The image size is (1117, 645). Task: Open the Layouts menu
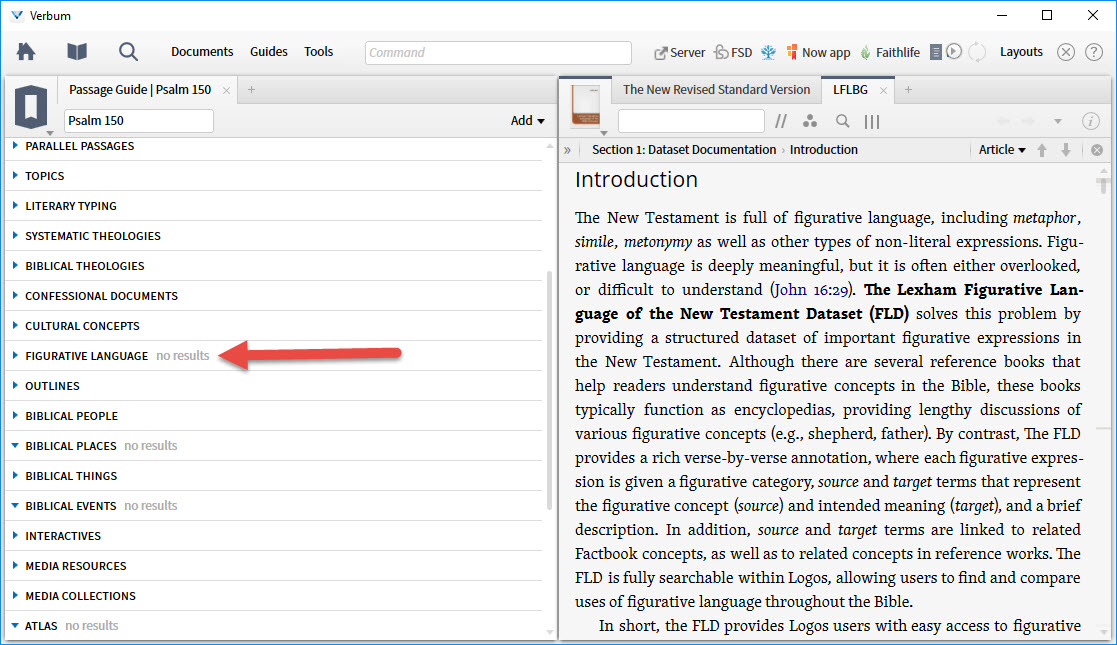pyautogui.click(x=1021, y=51)
